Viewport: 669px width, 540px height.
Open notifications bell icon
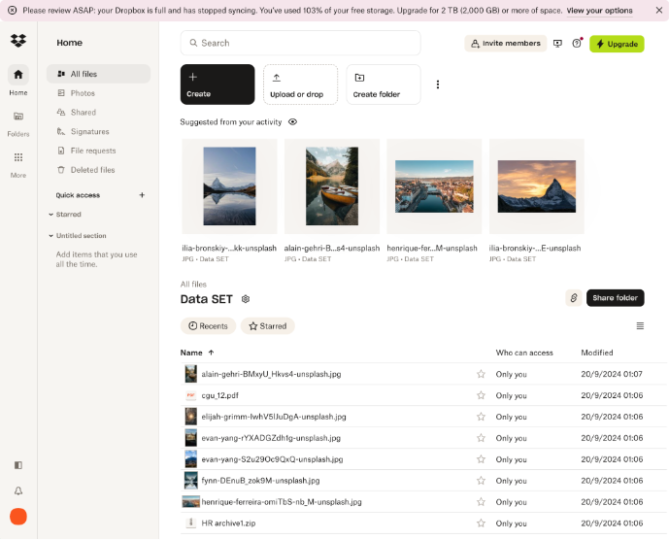pos(18,491)
